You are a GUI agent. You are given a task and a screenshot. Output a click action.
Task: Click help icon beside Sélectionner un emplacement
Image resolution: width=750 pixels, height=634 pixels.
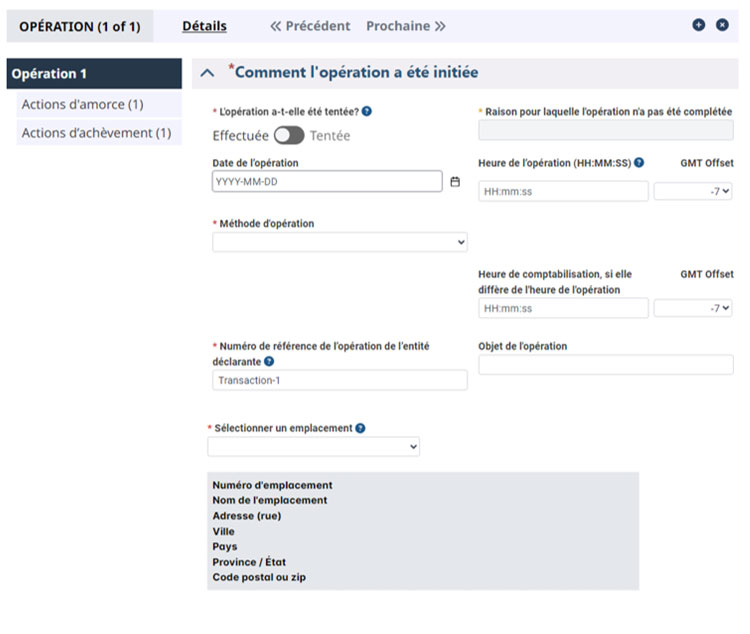coord(360,428)
